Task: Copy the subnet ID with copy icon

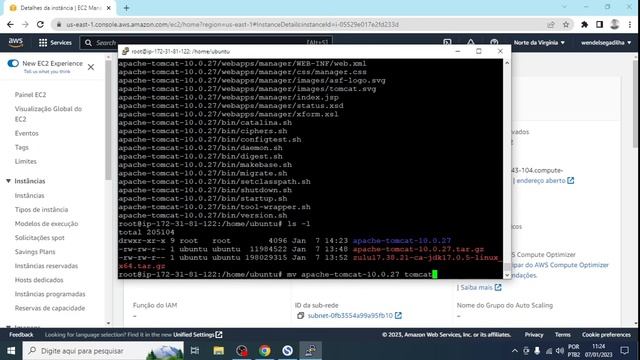Action: pos(300,316)
